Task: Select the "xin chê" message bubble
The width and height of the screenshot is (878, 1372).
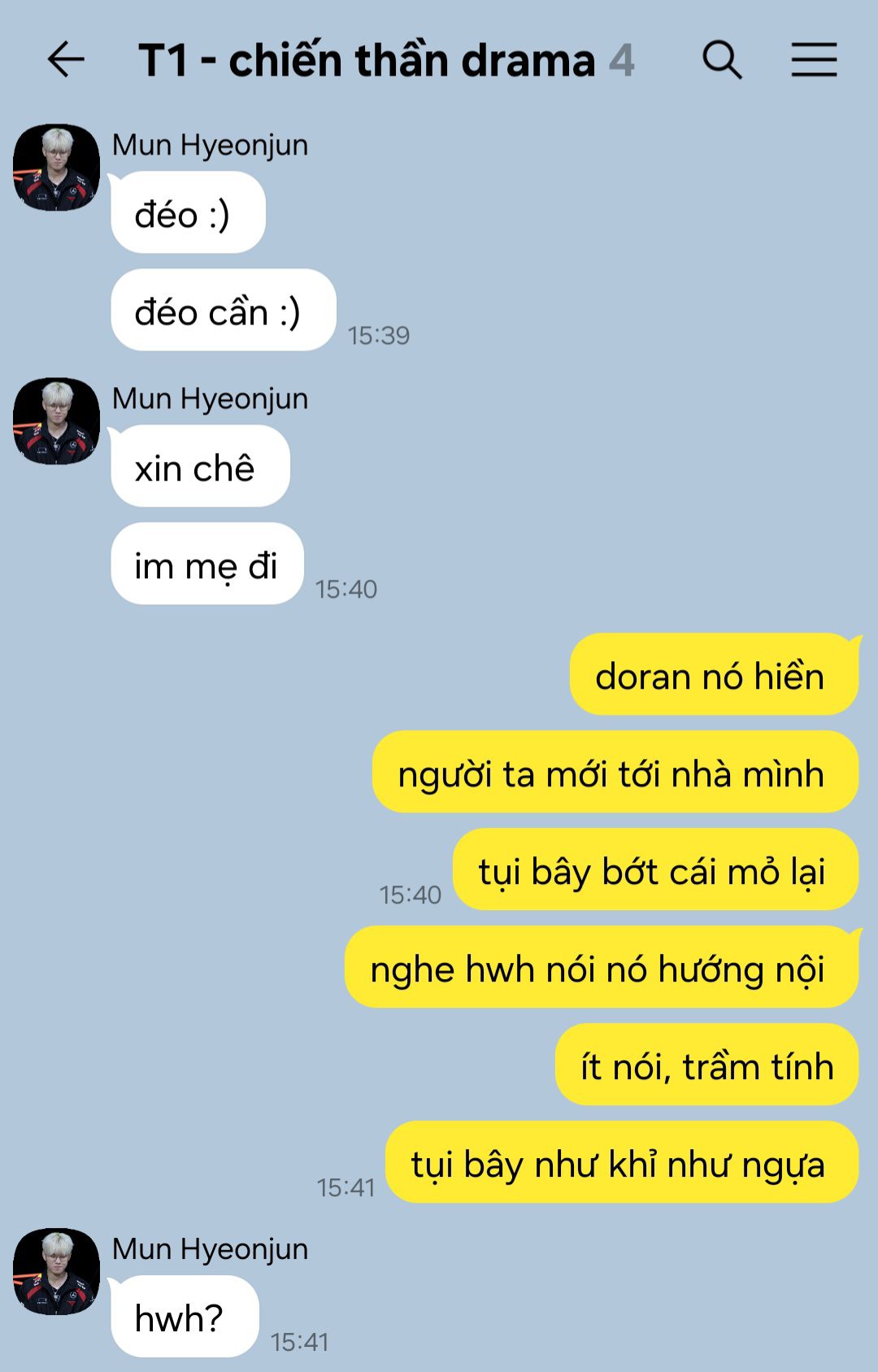Action: tap(200, 467)
